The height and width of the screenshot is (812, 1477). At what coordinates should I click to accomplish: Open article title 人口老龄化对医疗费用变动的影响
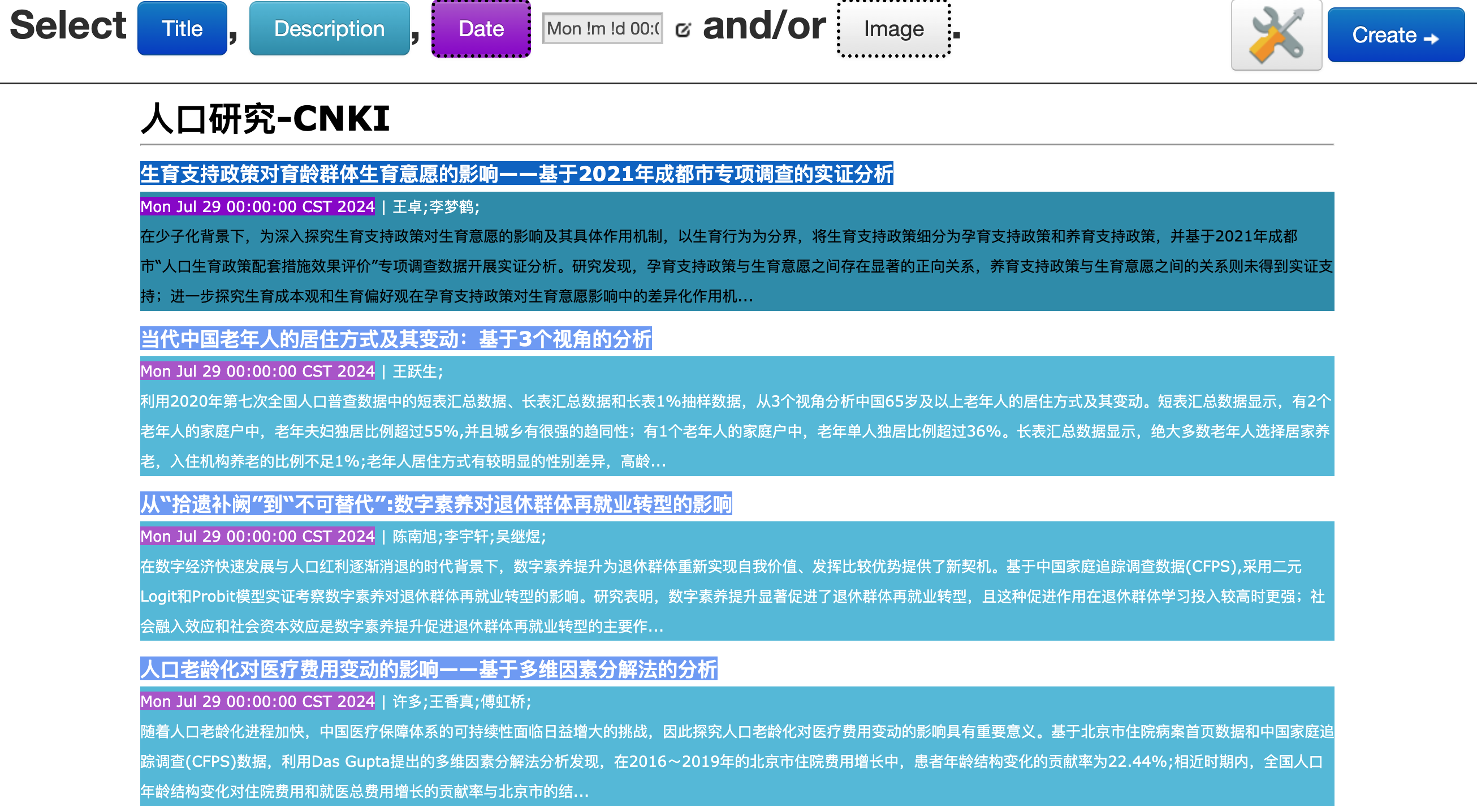429,669
